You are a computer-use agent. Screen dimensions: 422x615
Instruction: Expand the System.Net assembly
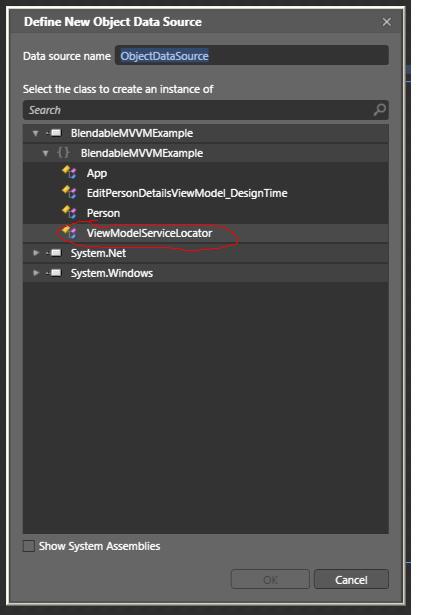36,253
